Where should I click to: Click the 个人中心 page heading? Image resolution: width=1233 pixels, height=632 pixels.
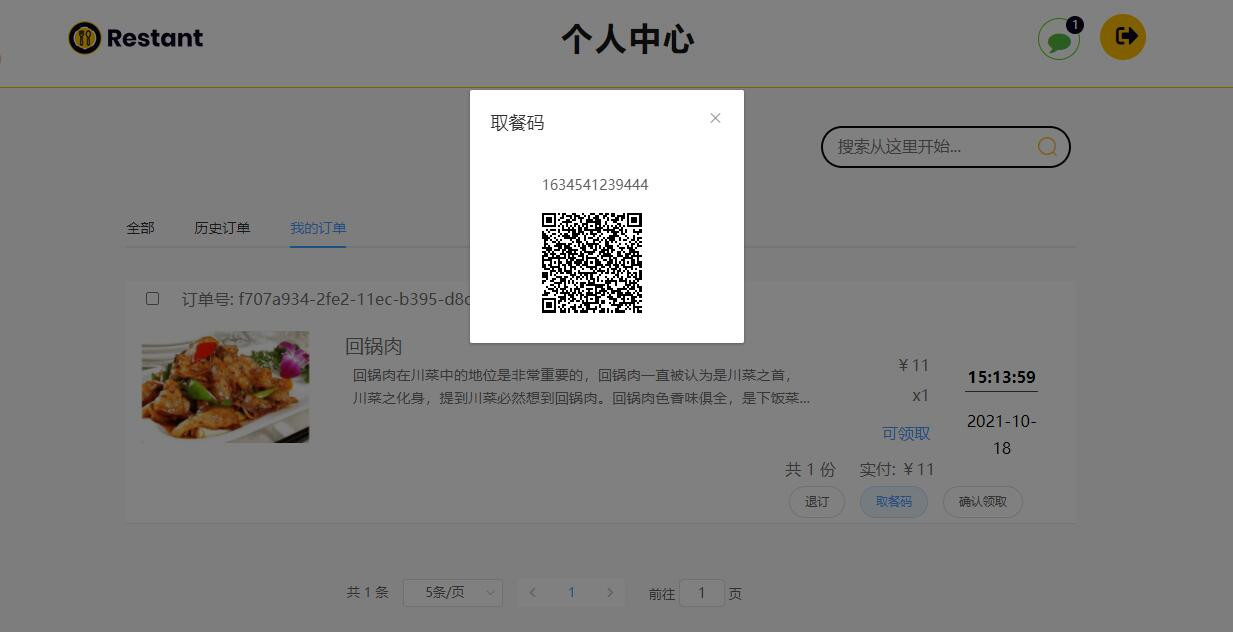[627, 40]
